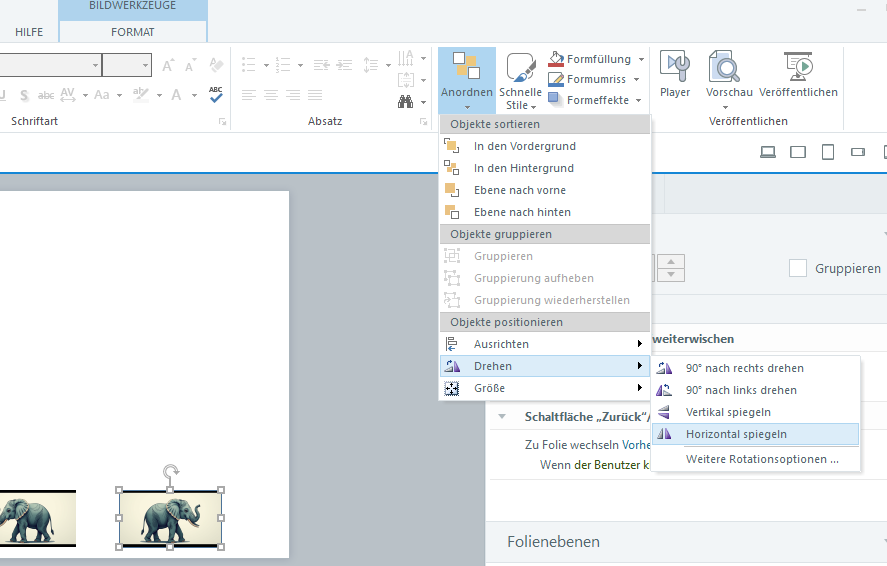Click the stepper up arrow
This screenshot has width=887, height=566.
click(x=670, y=262)
